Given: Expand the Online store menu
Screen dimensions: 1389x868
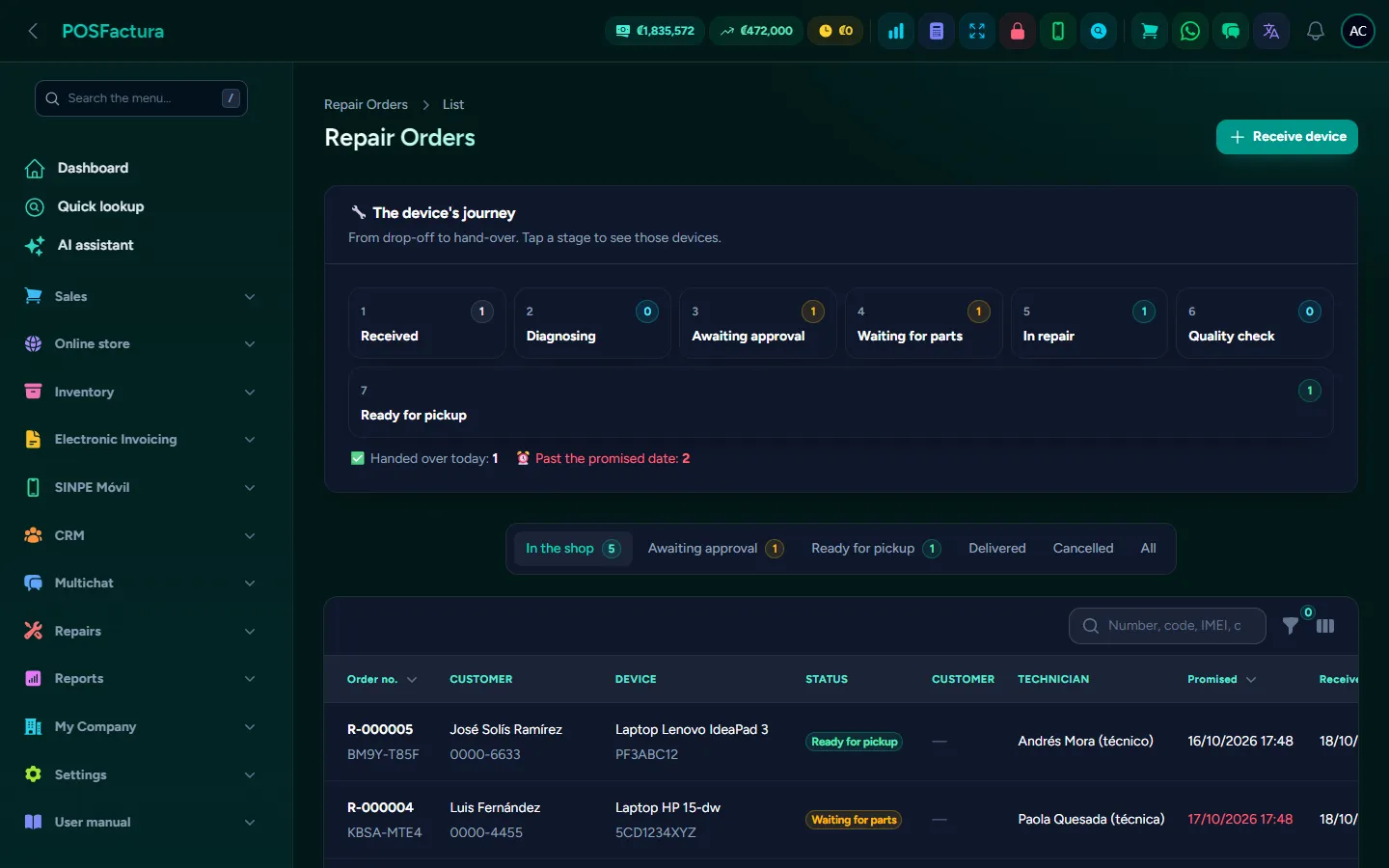Looking at the screenshot, I should tap(140, 343).
